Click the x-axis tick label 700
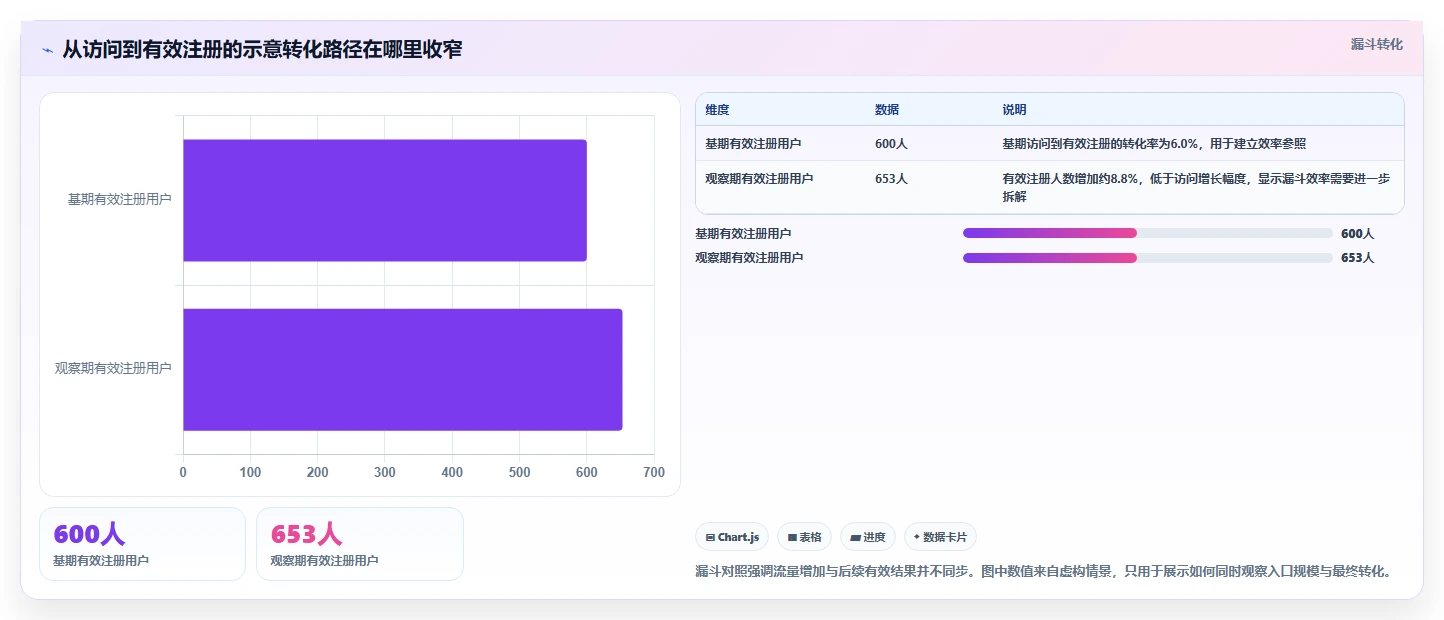Image resolution: width=1444 pixels, height=620 pixels. [654, 472]
